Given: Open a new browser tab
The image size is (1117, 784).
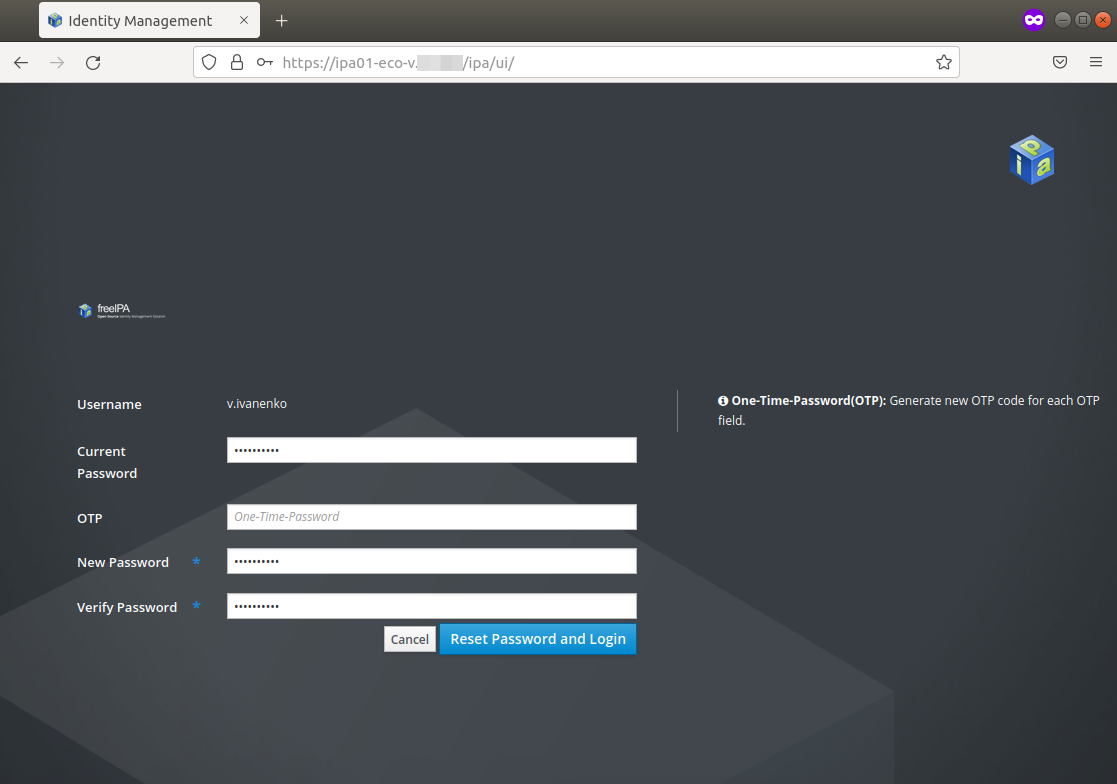Looking at the screenshot, I should [x=282, y=20].
